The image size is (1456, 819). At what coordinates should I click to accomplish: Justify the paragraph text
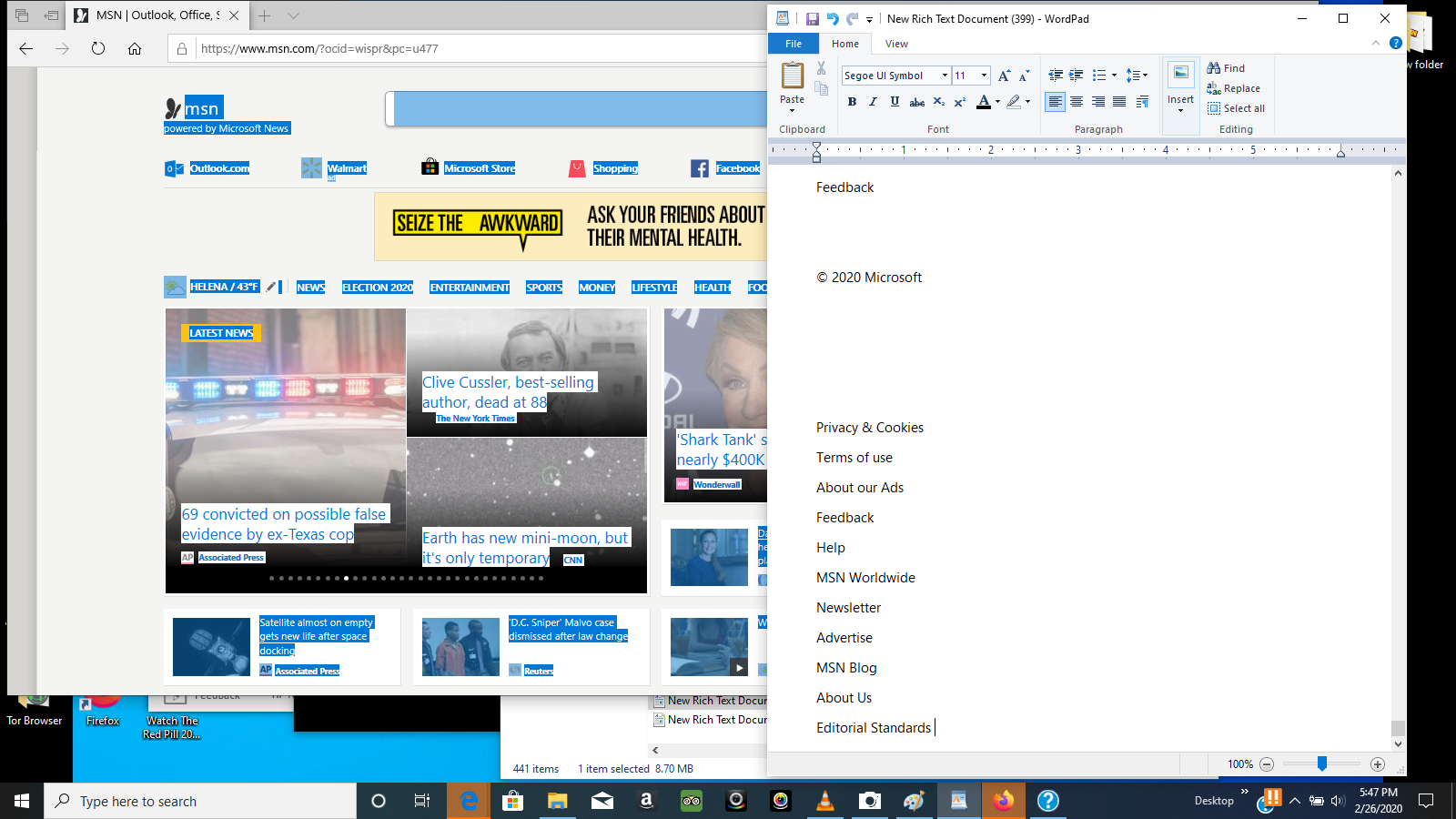pyautogui.click(x=1119, y=102)
